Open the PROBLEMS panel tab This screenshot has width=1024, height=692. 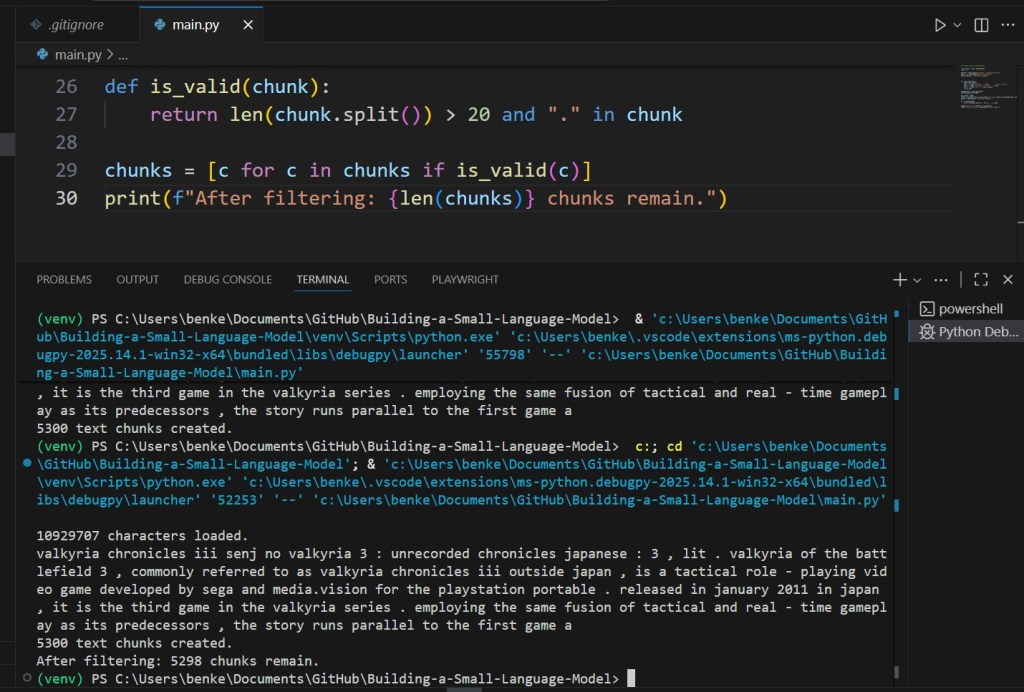(64, 280)
